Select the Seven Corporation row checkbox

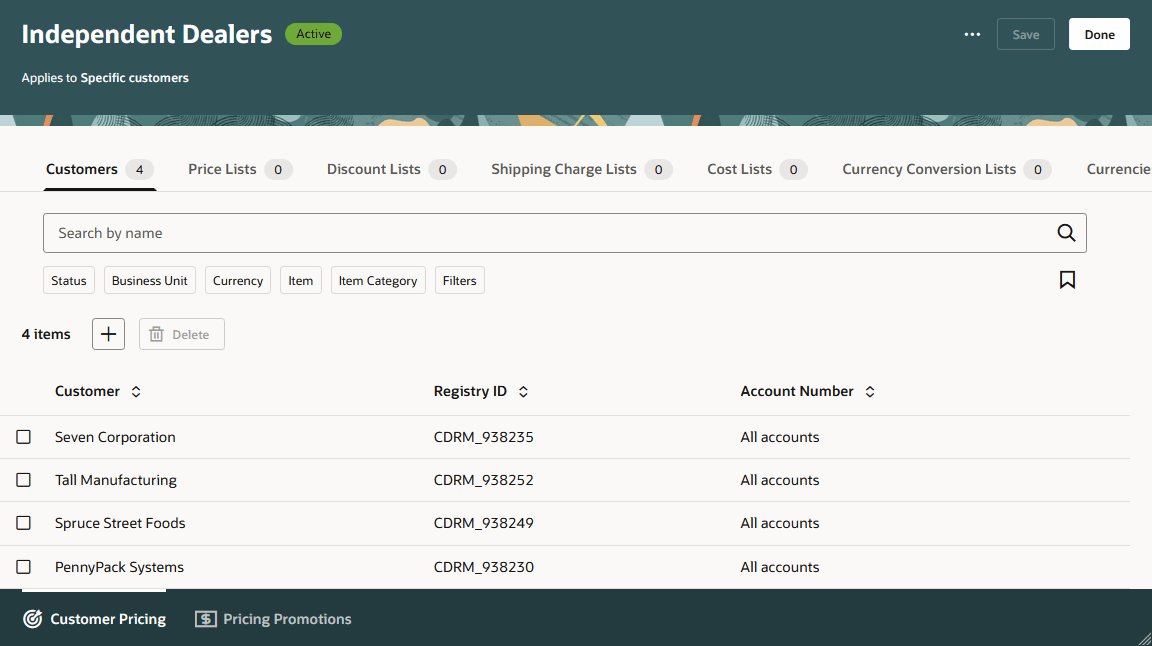coord(24,437)
